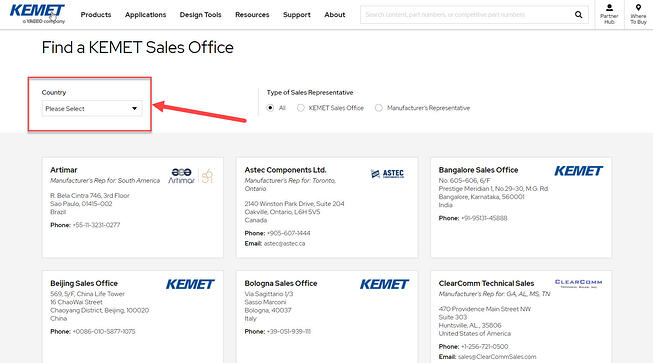The width and height of the screenshot is (653, 363).
Task: Click astec@astec.ca email link
Action: [x=284, y=244]
